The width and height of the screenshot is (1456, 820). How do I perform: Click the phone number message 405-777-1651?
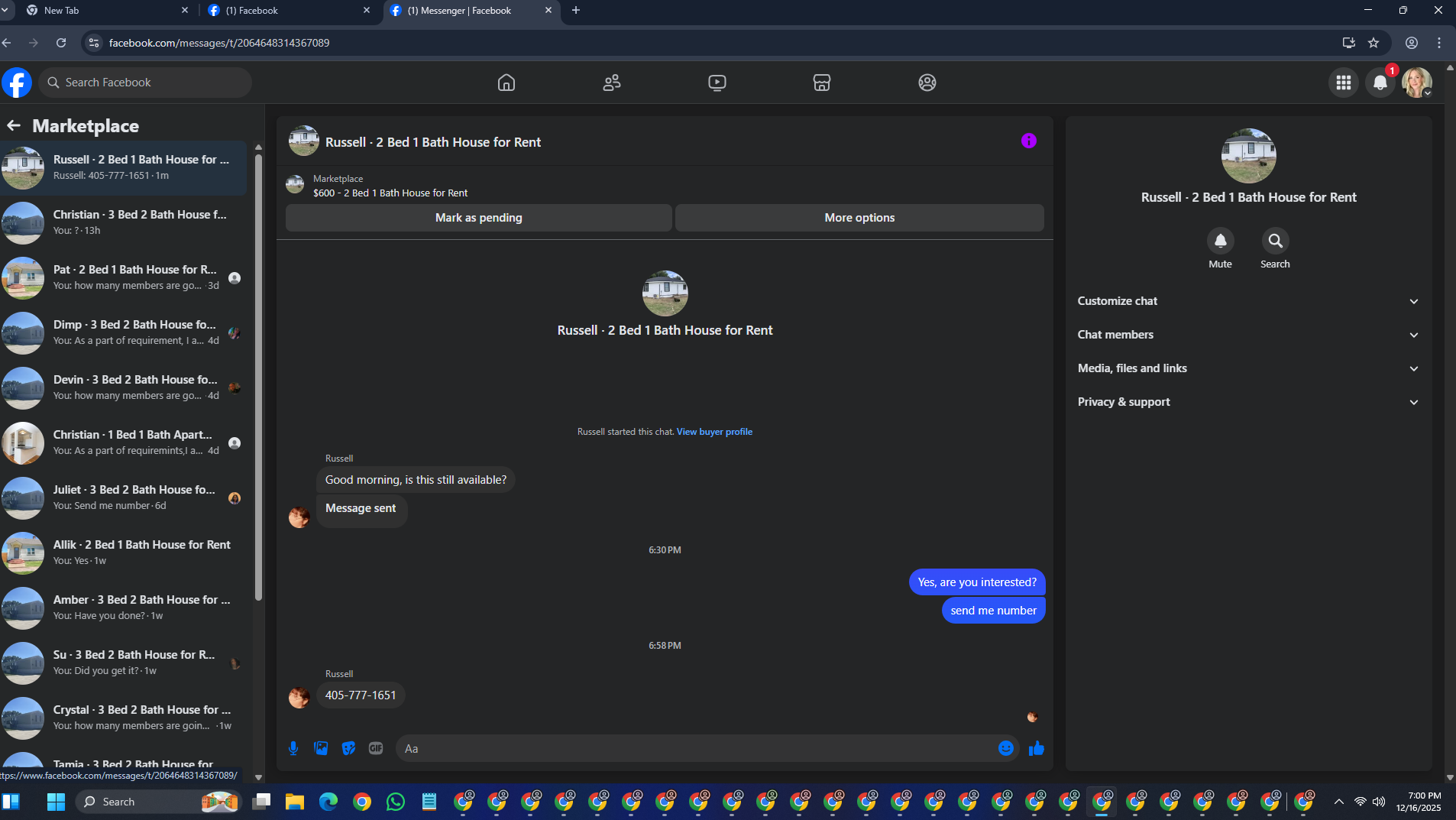coord(361,695)
